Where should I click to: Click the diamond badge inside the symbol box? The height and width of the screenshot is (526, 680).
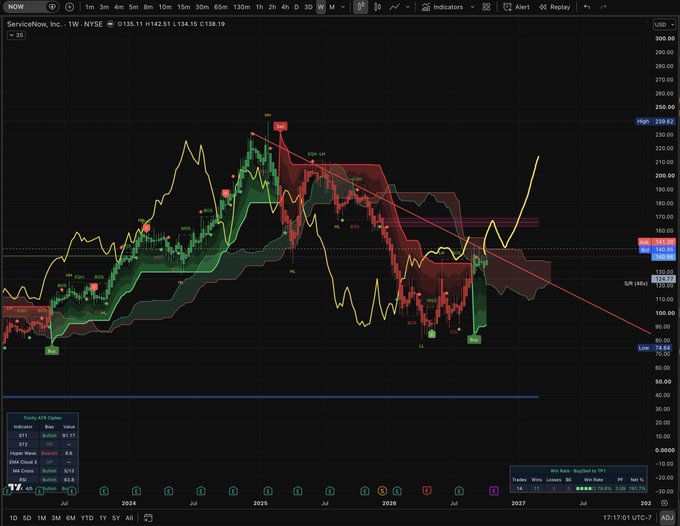[52, 7]
